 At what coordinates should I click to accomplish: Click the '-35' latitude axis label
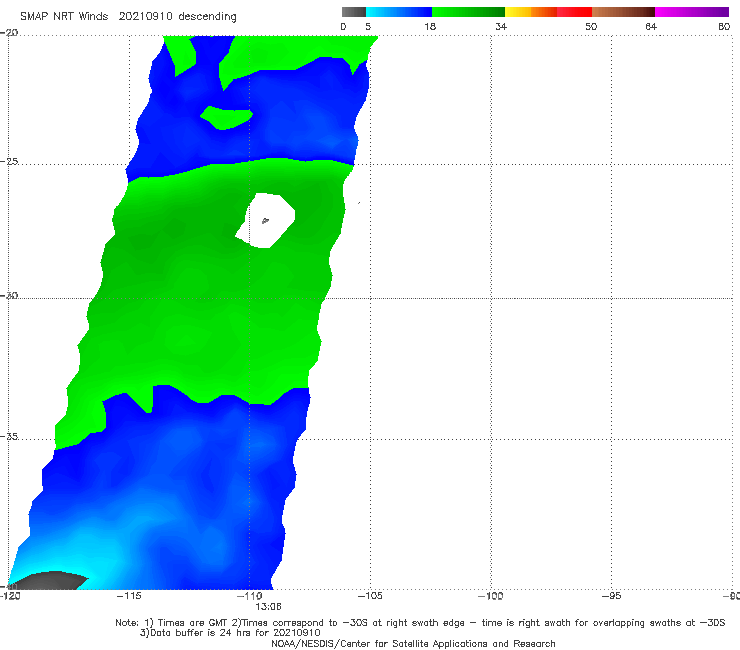[x=9, y=436]
